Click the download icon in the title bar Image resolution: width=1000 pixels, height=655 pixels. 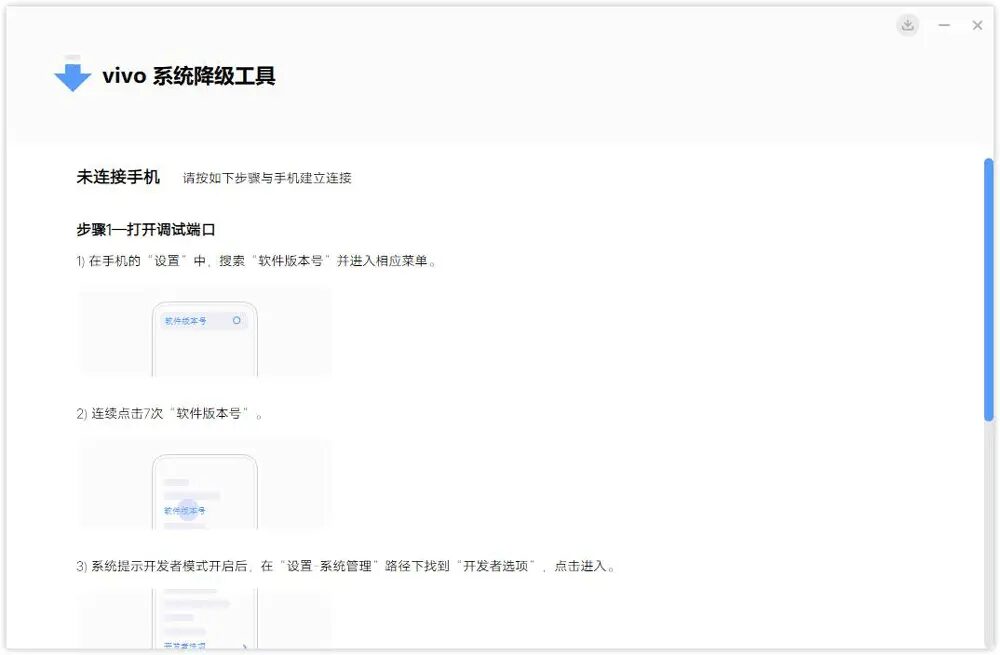click(x=908, y=25)
